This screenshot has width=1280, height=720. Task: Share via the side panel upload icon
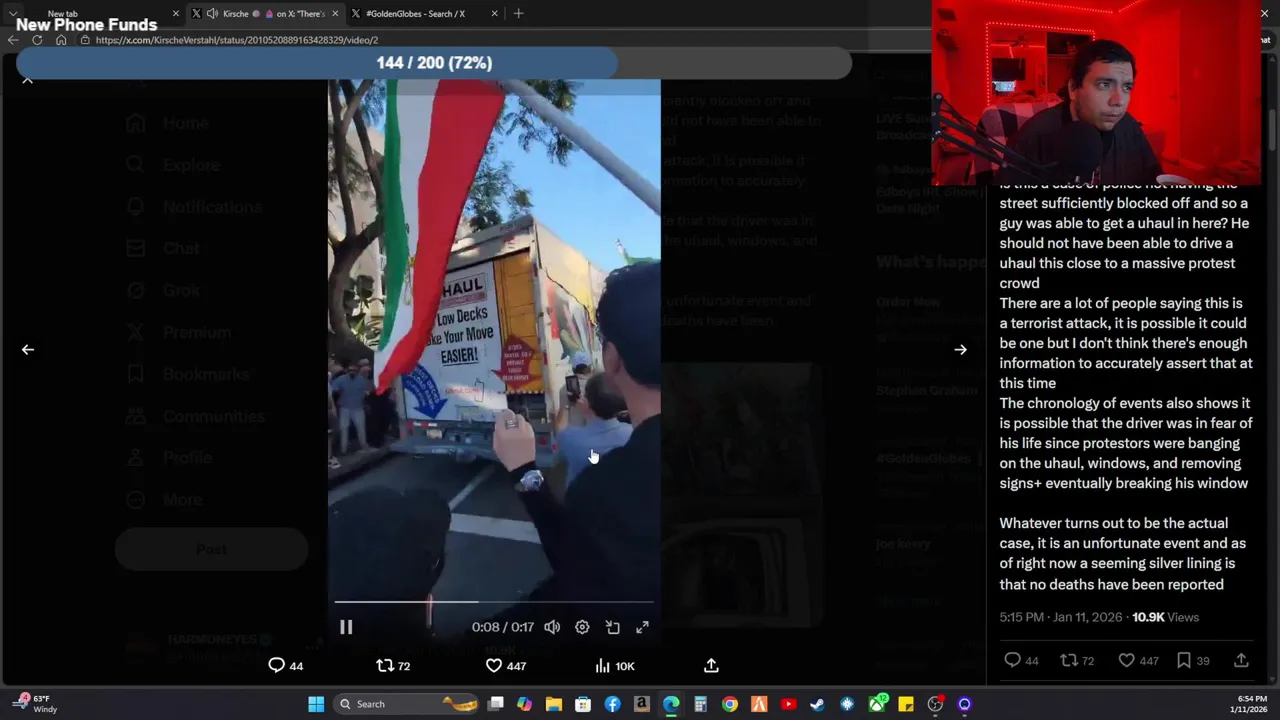click(1241, 660)
